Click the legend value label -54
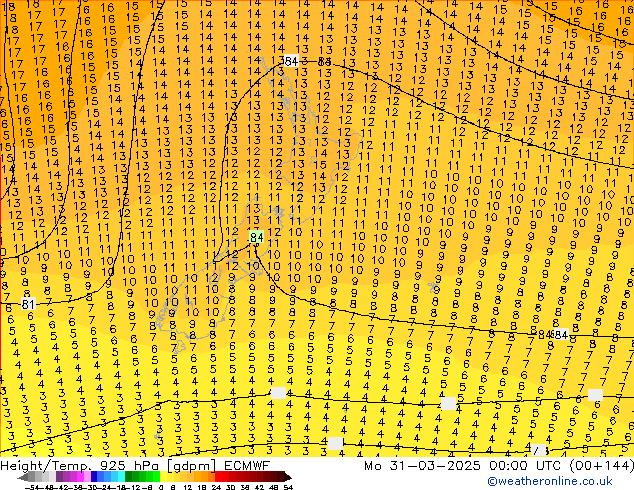 (x=32, y=487)
